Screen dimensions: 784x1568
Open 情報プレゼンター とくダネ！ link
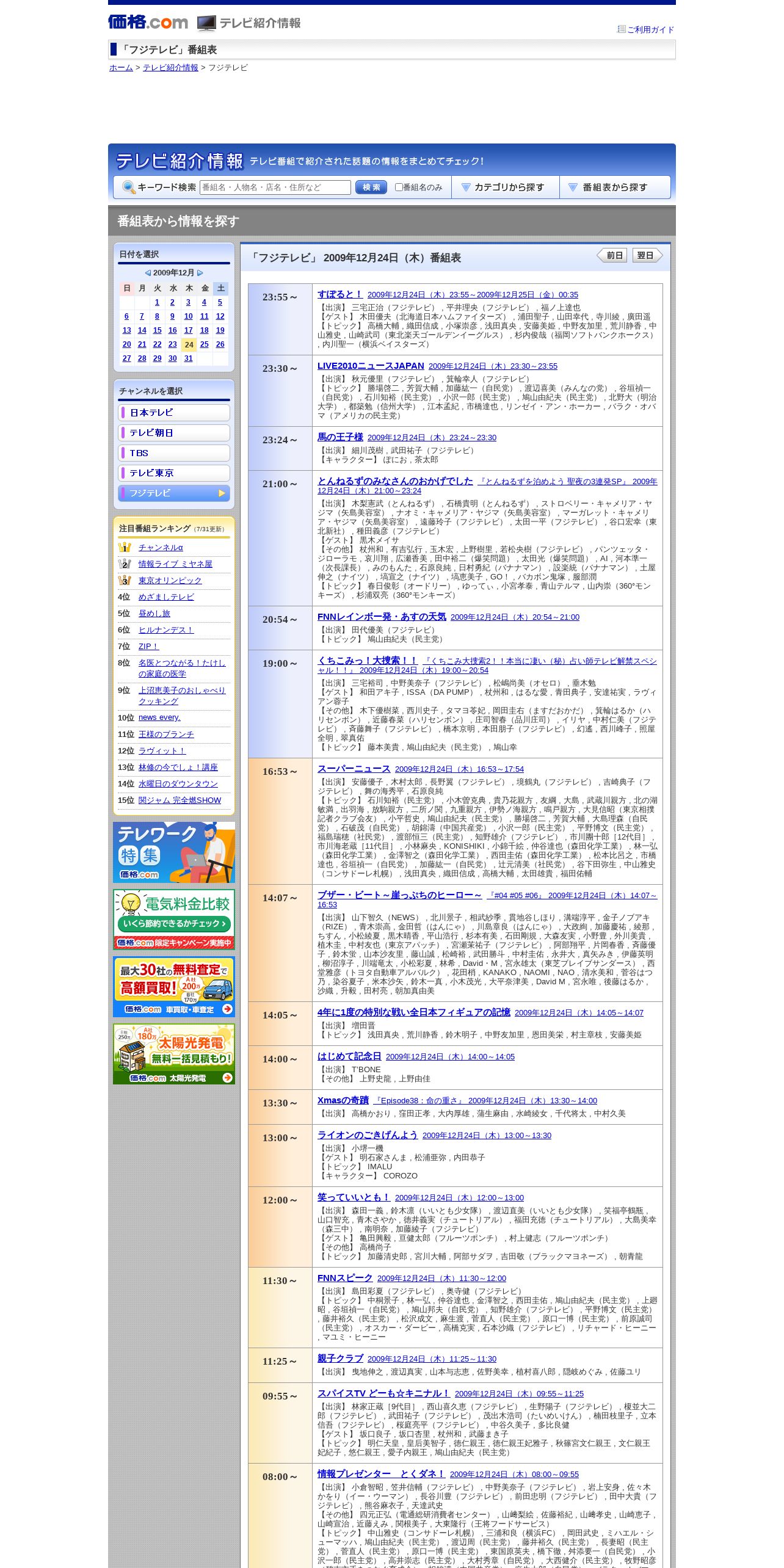click(381, 1474)
